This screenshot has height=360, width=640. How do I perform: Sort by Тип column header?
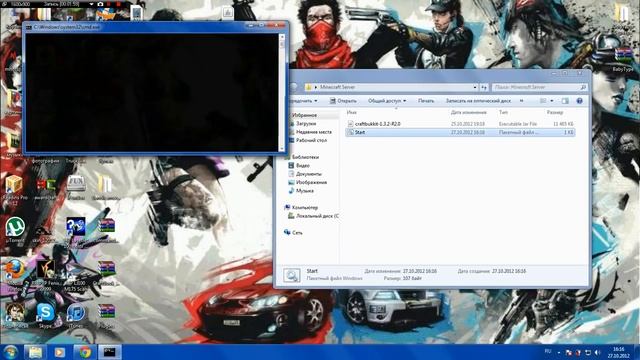[x=503, y=112]
